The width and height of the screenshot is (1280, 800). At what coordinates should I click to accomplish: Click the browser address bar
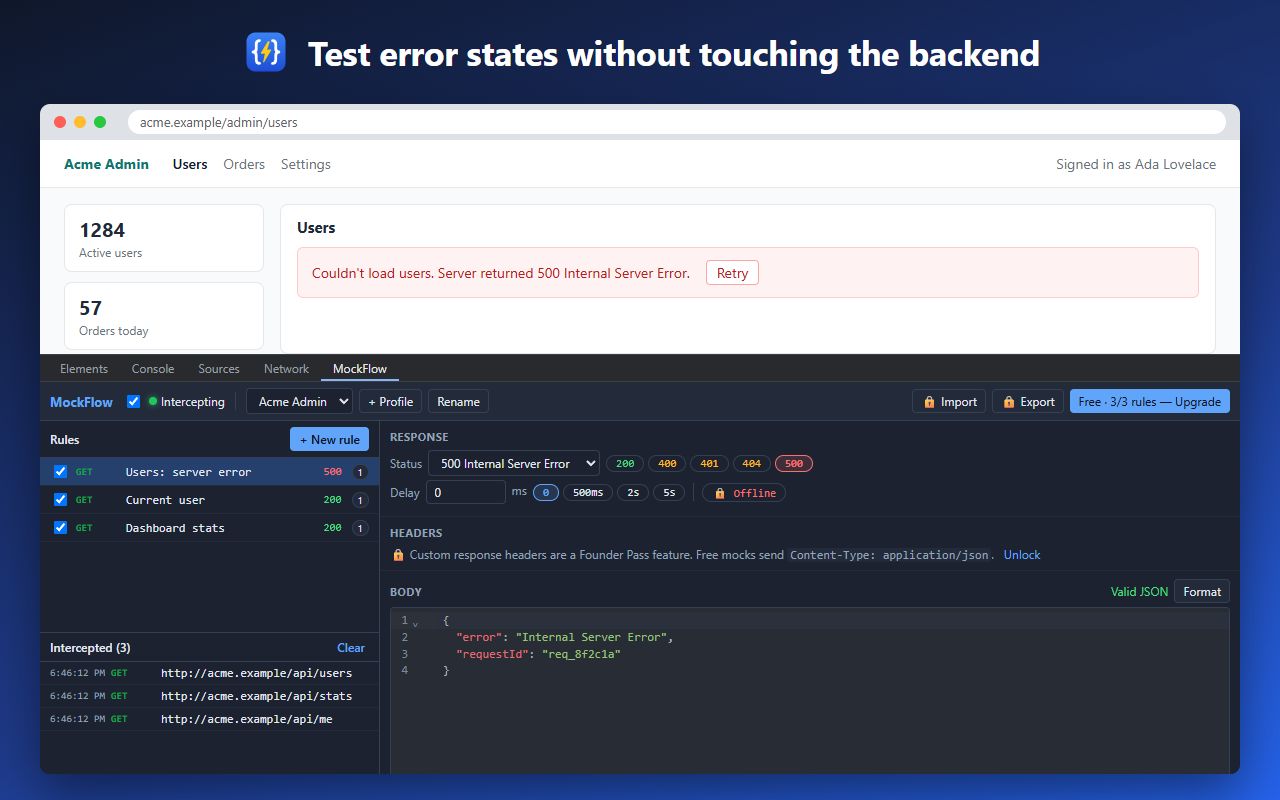coord(677,122)
